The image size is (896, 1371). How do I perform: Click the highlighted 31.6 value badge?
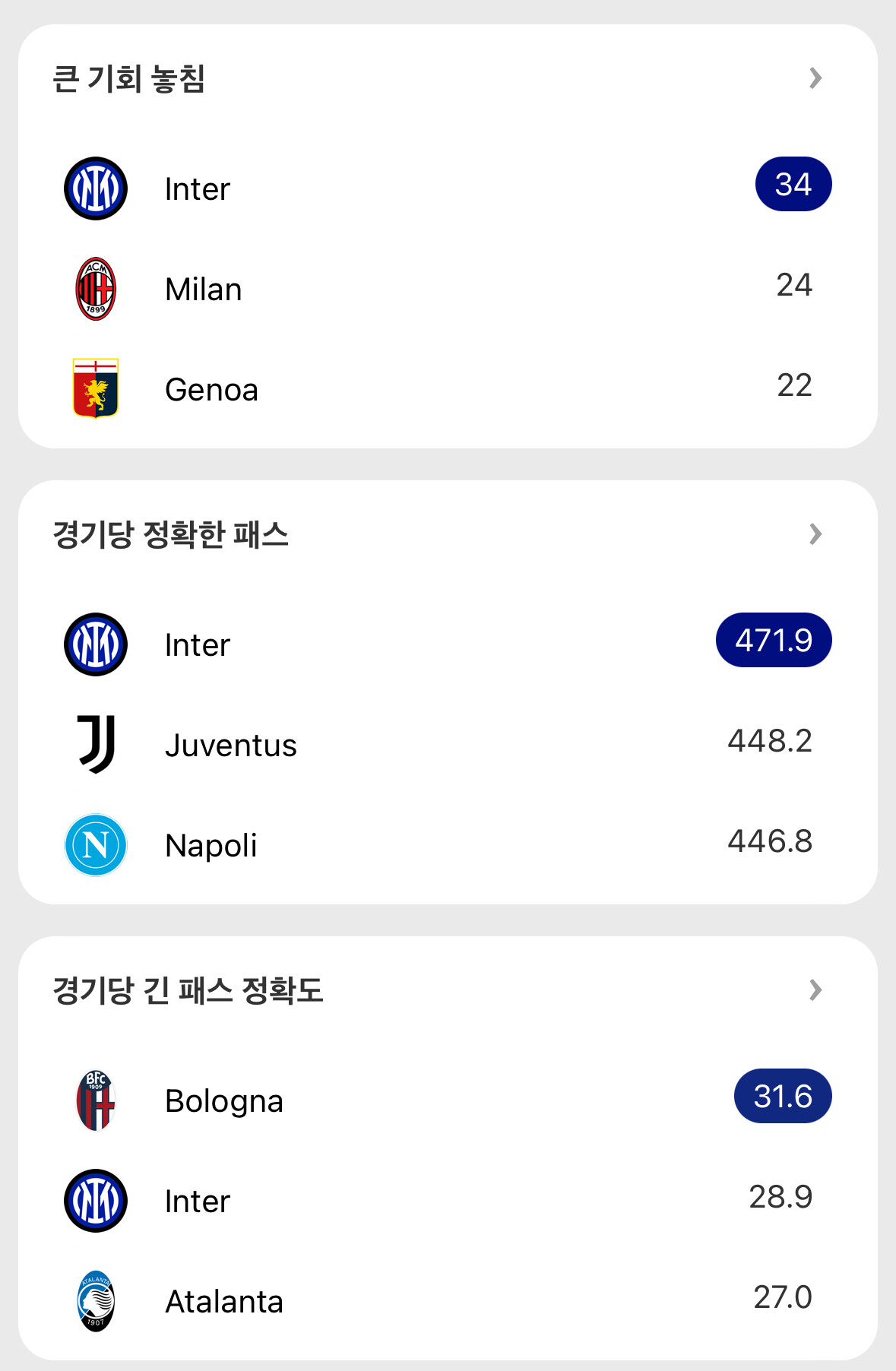coord(783,1096)
